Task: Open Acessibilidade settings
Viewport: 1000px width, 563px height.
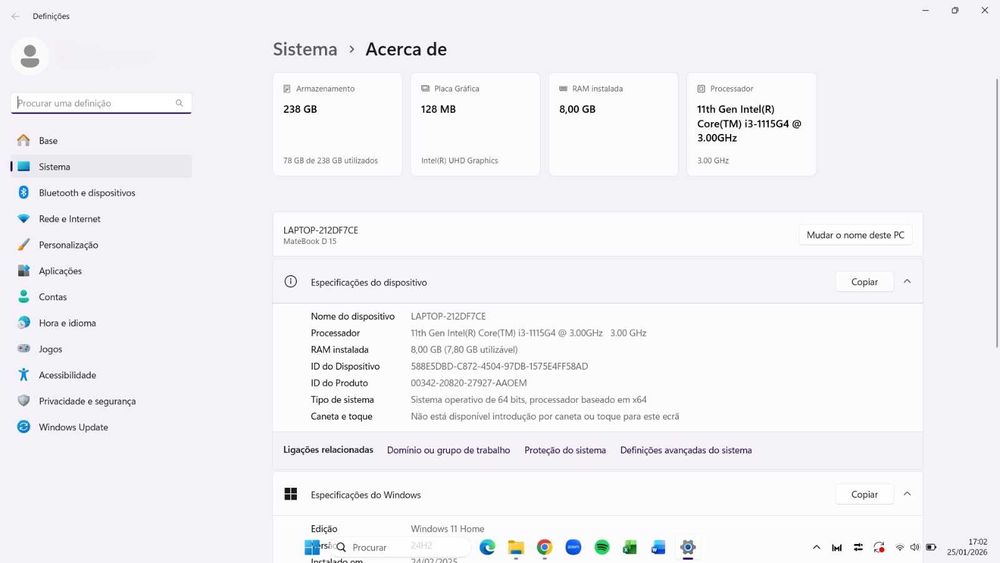Action: point(101,376)
